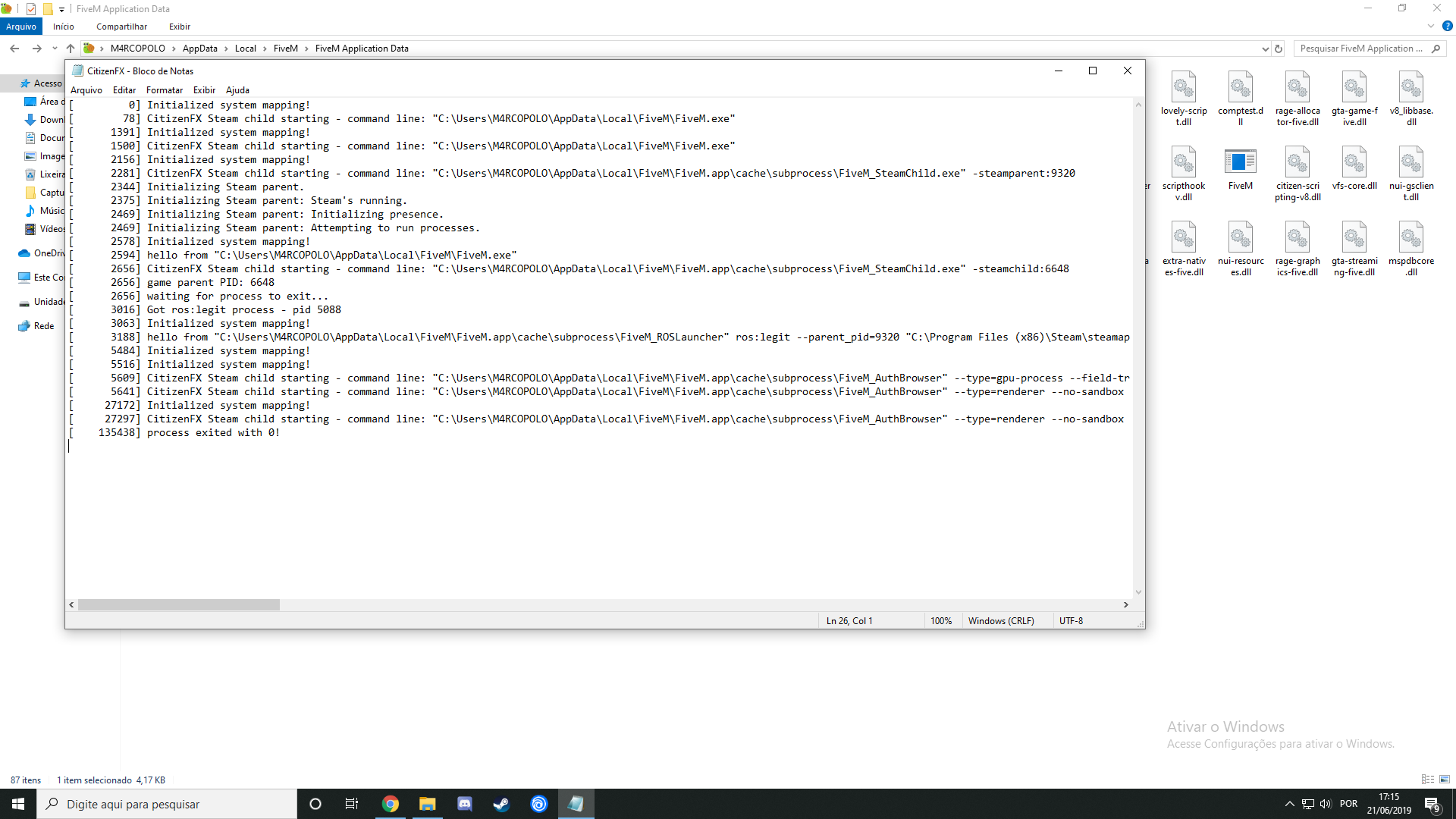Open the Action Center notifications icon
Screen dimensions: 1456x819
pyautogui.click(x=1433, y=803)
